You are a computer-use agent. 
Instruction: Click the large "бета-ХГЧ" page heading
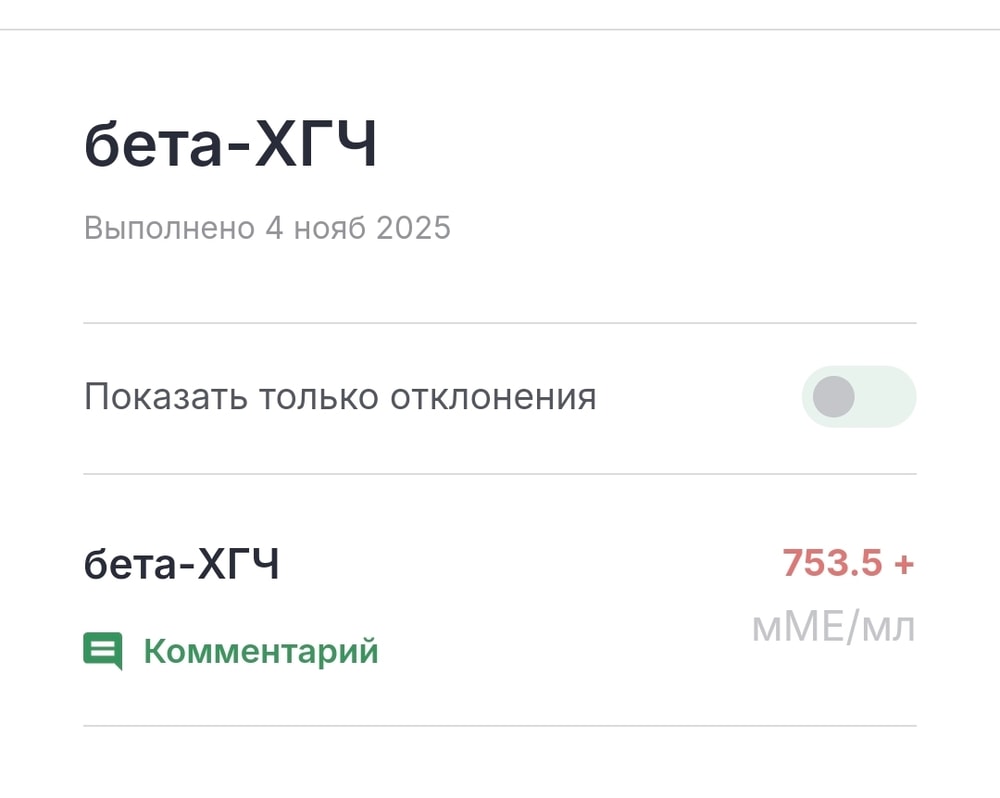coord(230,147)
